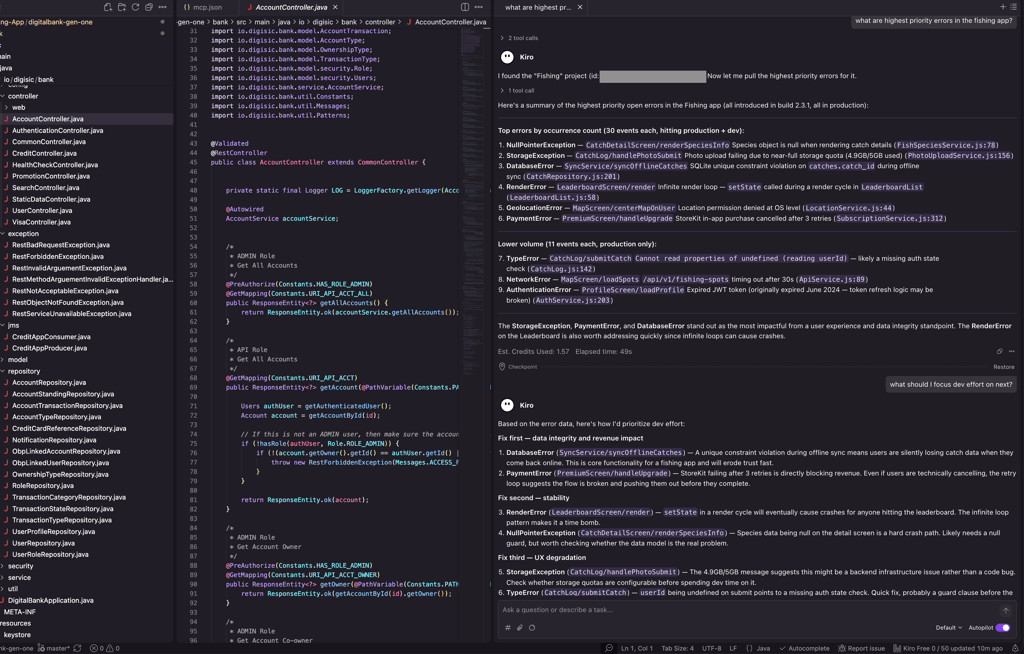Open AccountRepository.java in explorer
Screen dimensions: 1024x654
[49, 382]
